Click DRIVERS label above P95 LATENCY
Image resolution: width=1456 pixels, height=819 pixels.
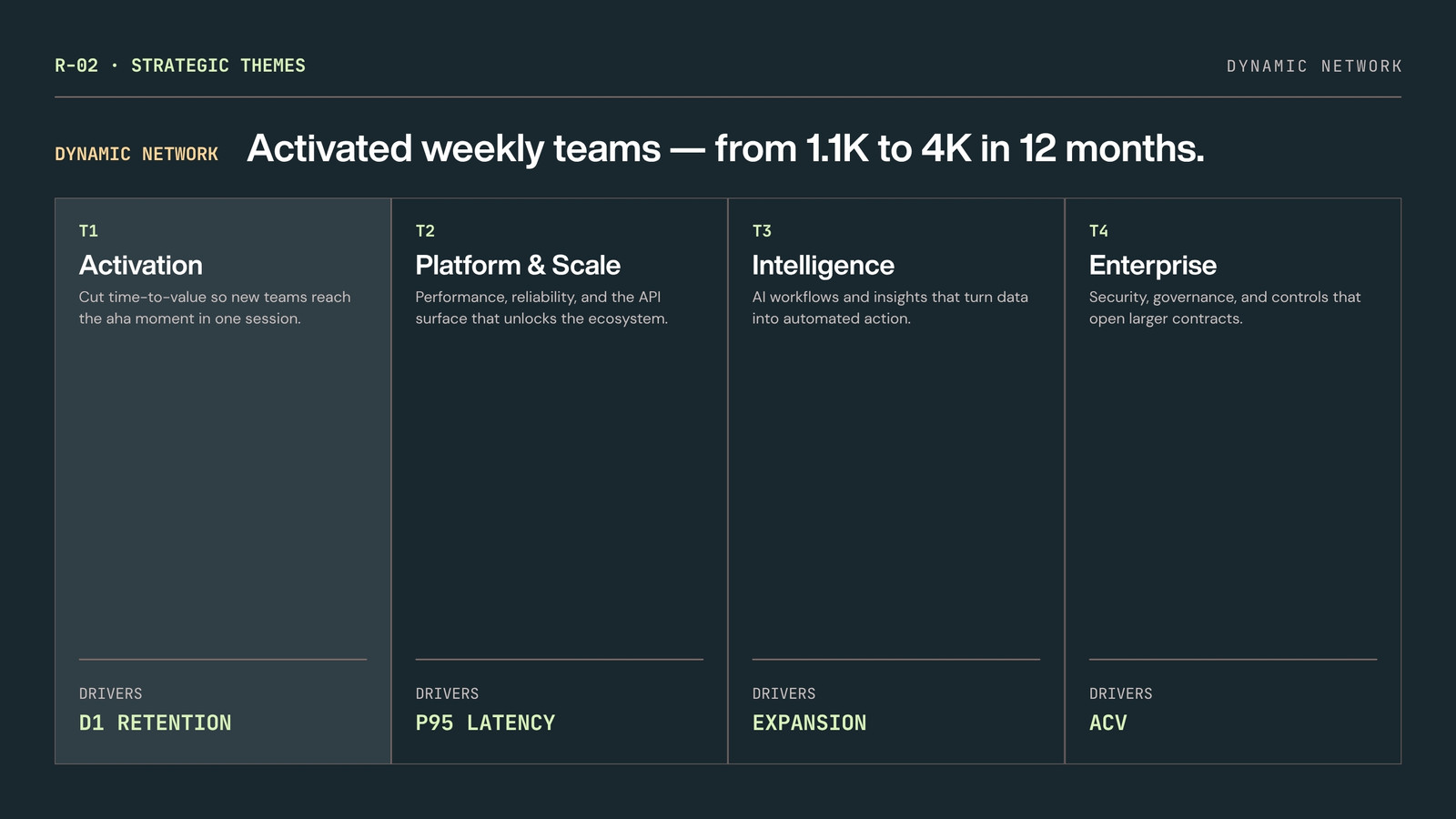coord(447,693)
